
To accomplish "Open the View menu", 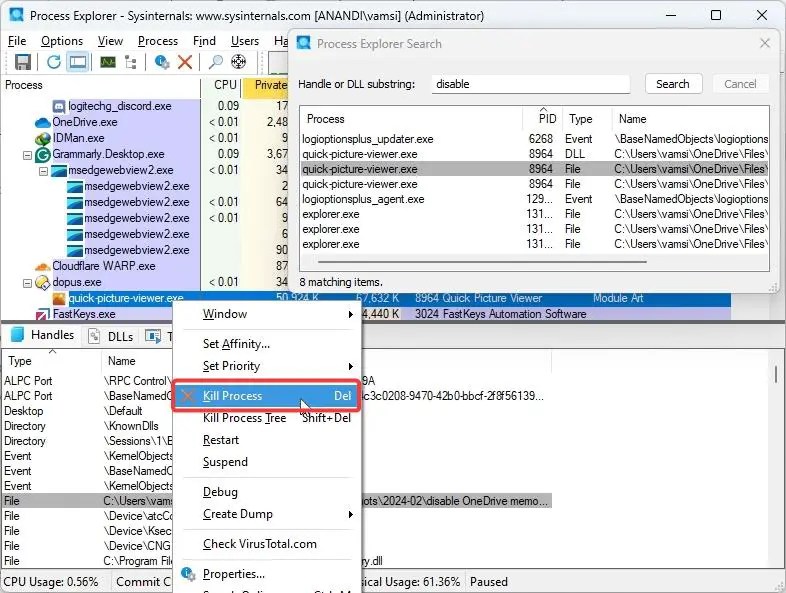I will coord(110,41).
